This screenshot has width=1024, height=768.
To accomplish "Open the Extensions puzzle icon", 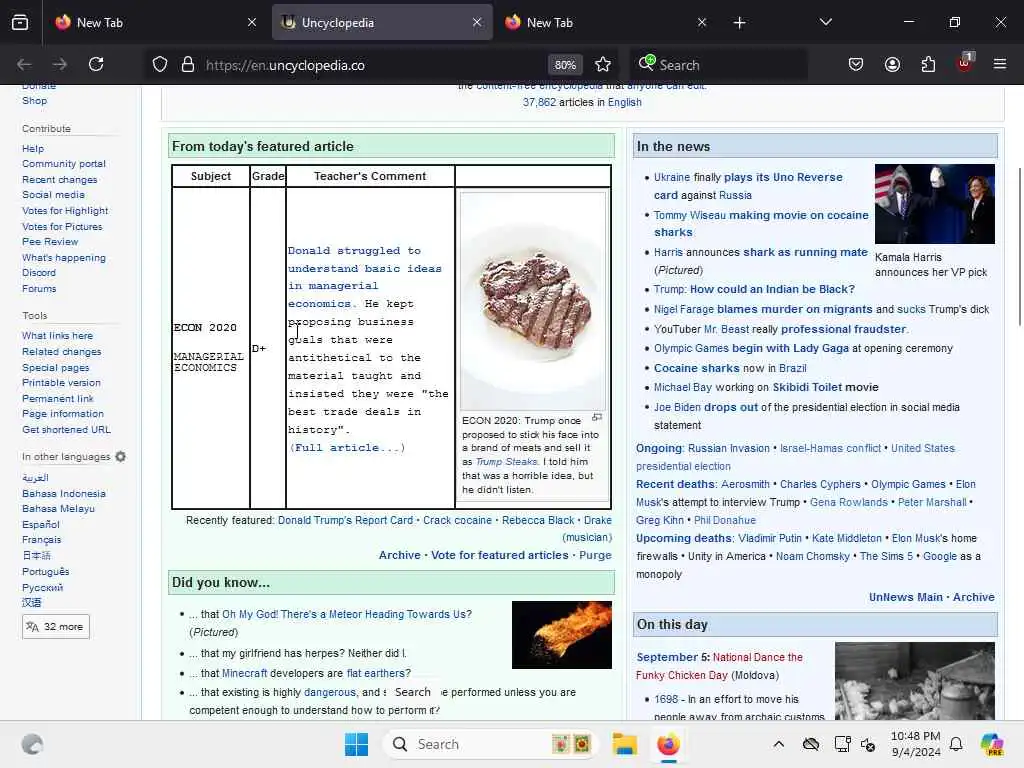I will (928, 64).
